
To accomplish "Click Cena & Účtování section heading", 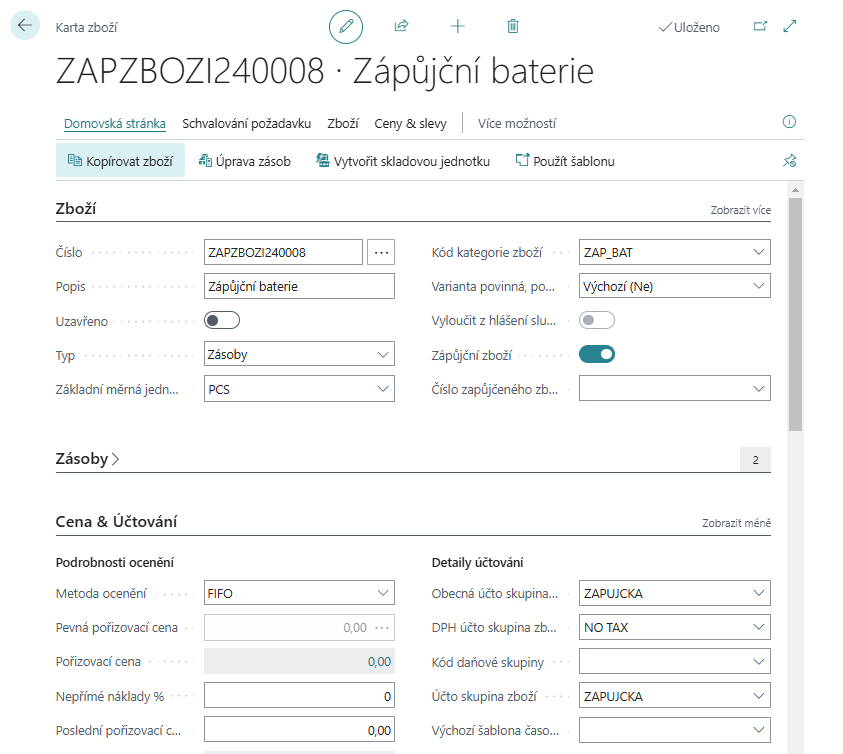I will click(x=116, y=522).
